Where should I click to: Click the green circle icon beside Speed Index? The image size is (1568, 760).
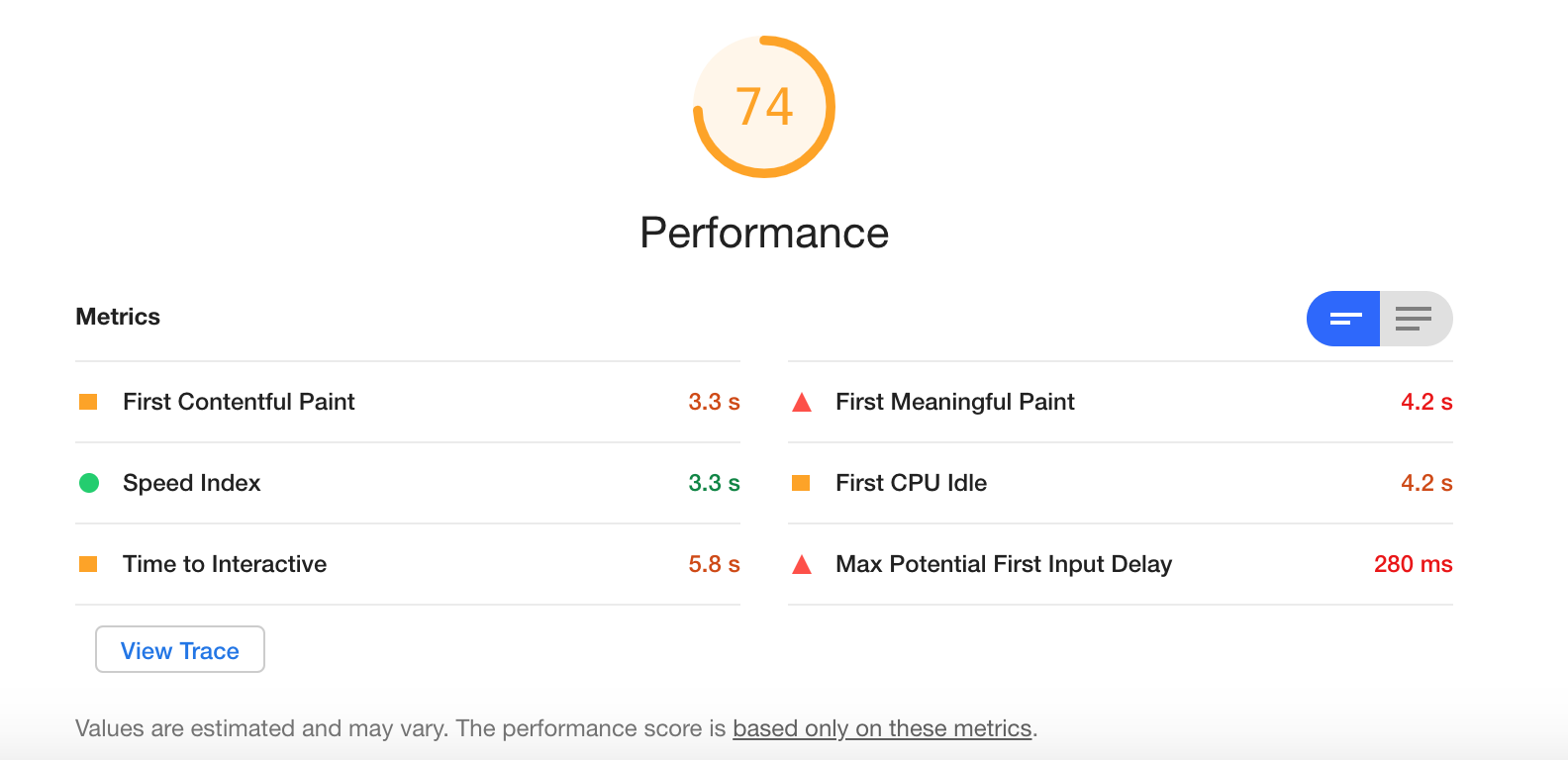(88, 483)
